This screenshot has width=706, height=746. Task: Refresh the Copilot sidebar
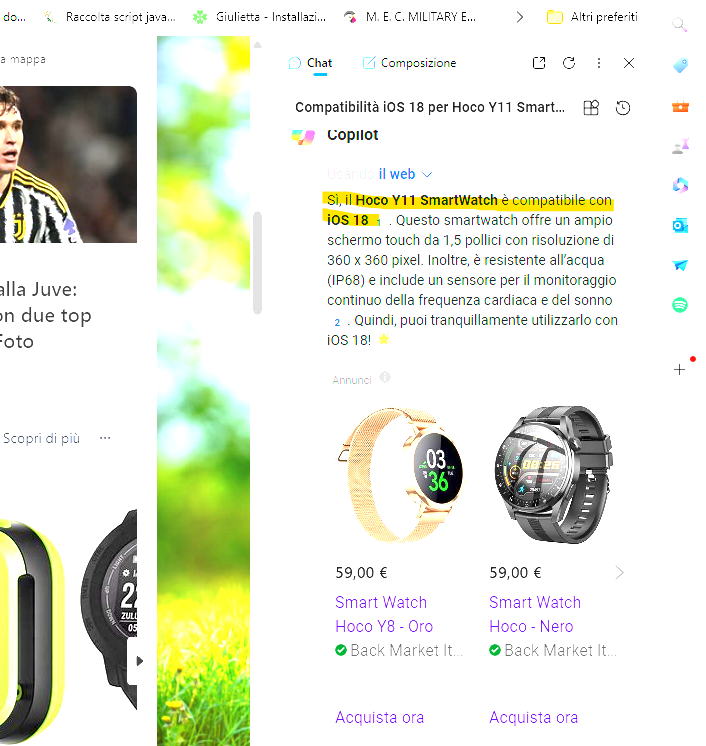[x=569, y=63]
